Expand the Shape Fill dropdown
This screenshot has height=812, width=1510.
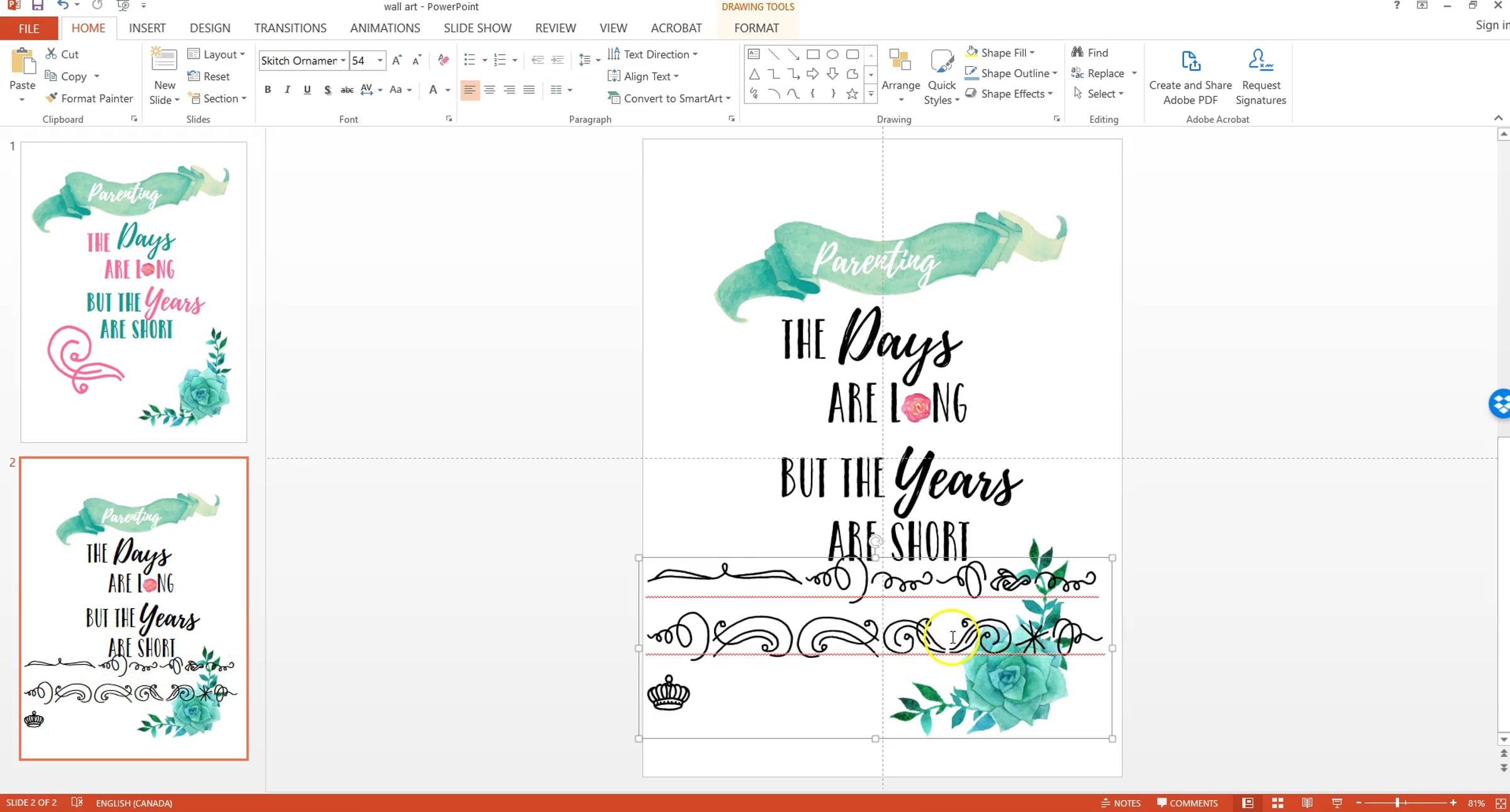[x=1032, y=53]
